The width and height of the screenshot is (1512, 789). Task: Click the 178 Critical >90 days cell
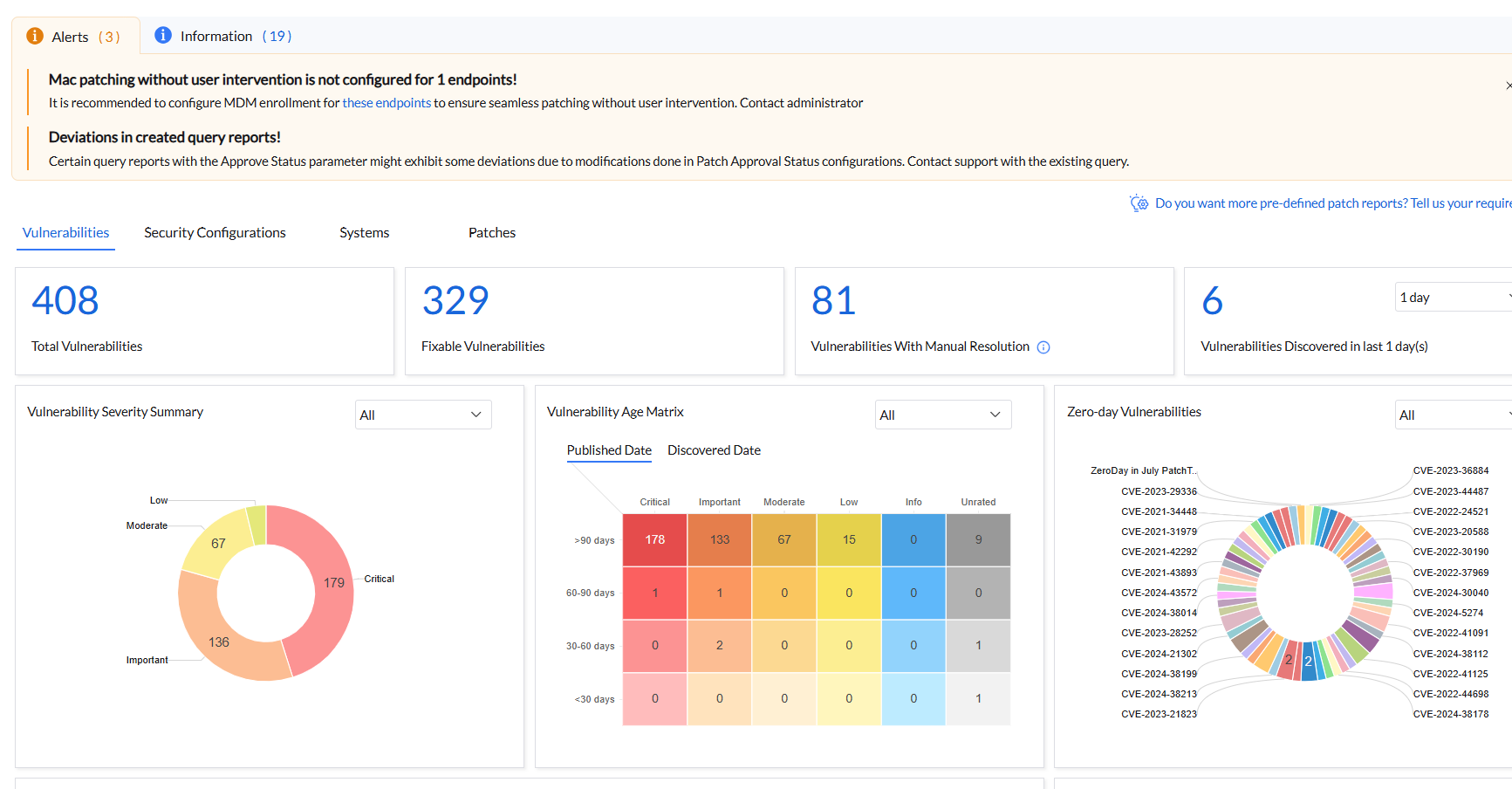point(654,540)
